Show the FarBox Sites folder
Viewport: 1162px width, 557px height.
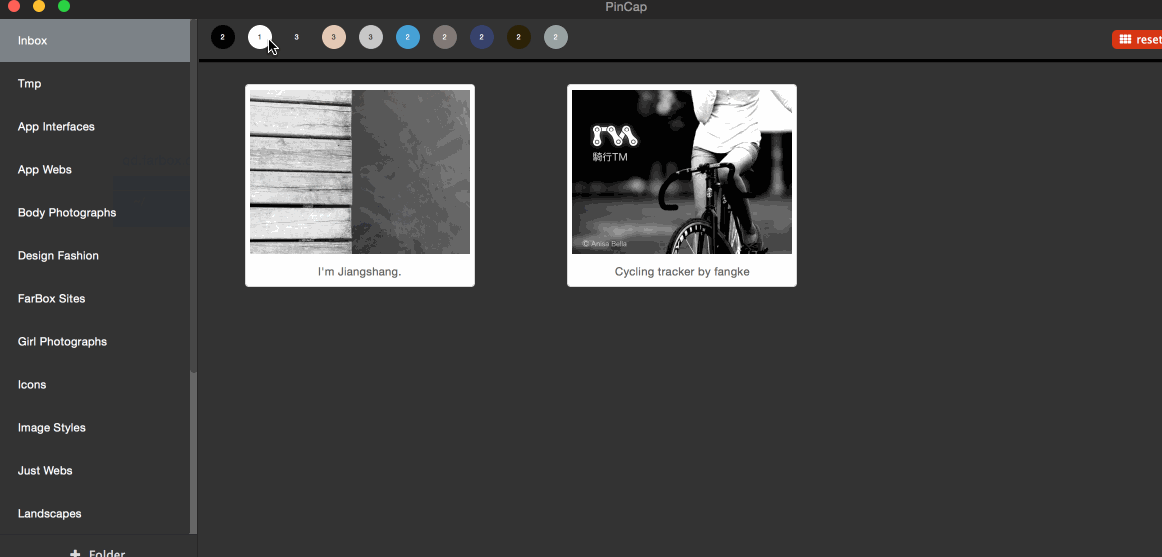coord(95,298)
